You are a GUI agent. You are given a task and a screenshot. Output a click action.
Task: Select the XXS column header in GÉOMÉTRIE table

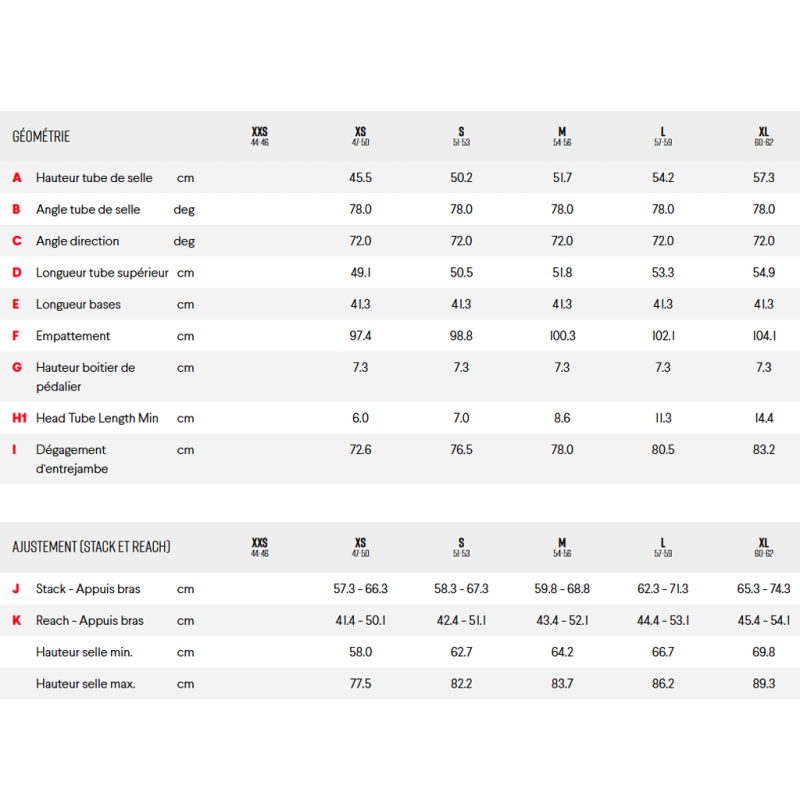point(260,136)
